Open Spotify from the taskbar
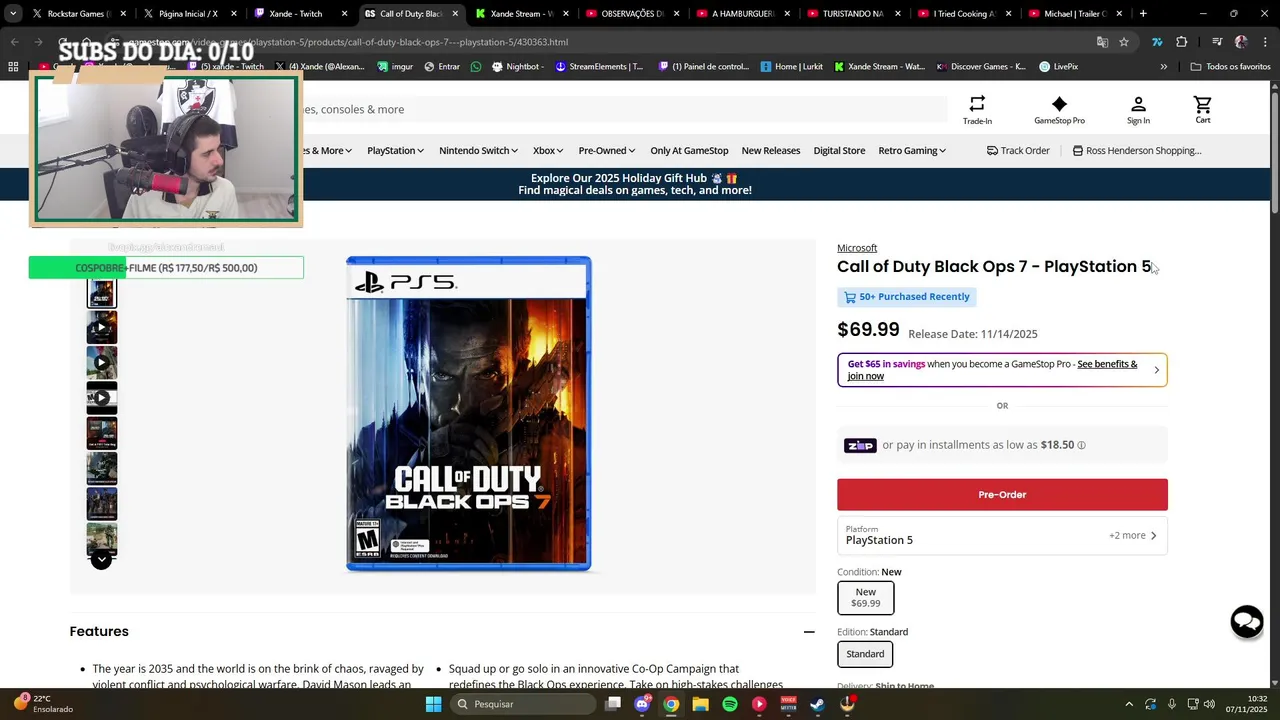 coord(730,704)
